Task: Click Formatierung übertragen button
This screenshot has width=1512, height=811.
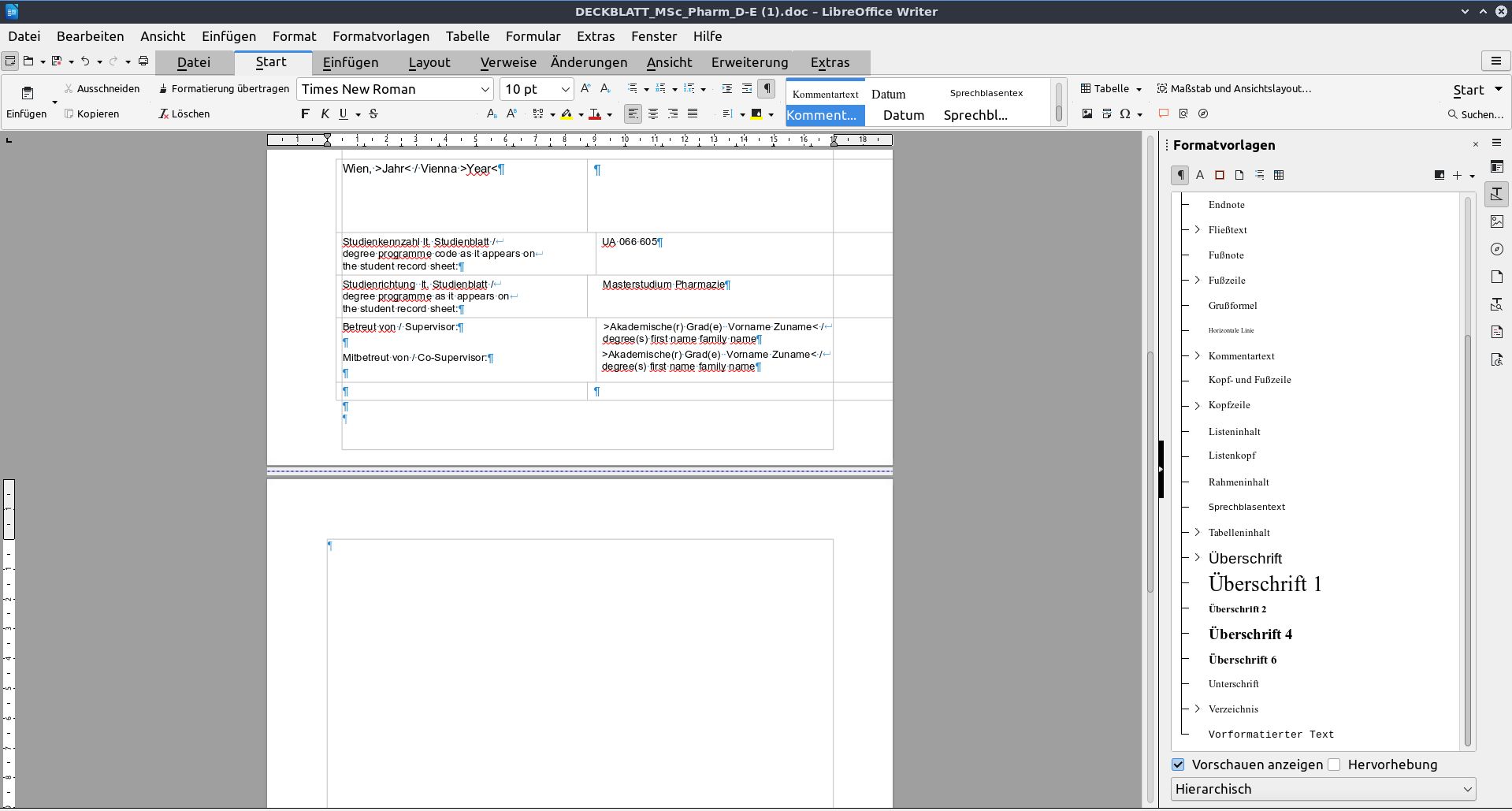Action: [224, 89]
